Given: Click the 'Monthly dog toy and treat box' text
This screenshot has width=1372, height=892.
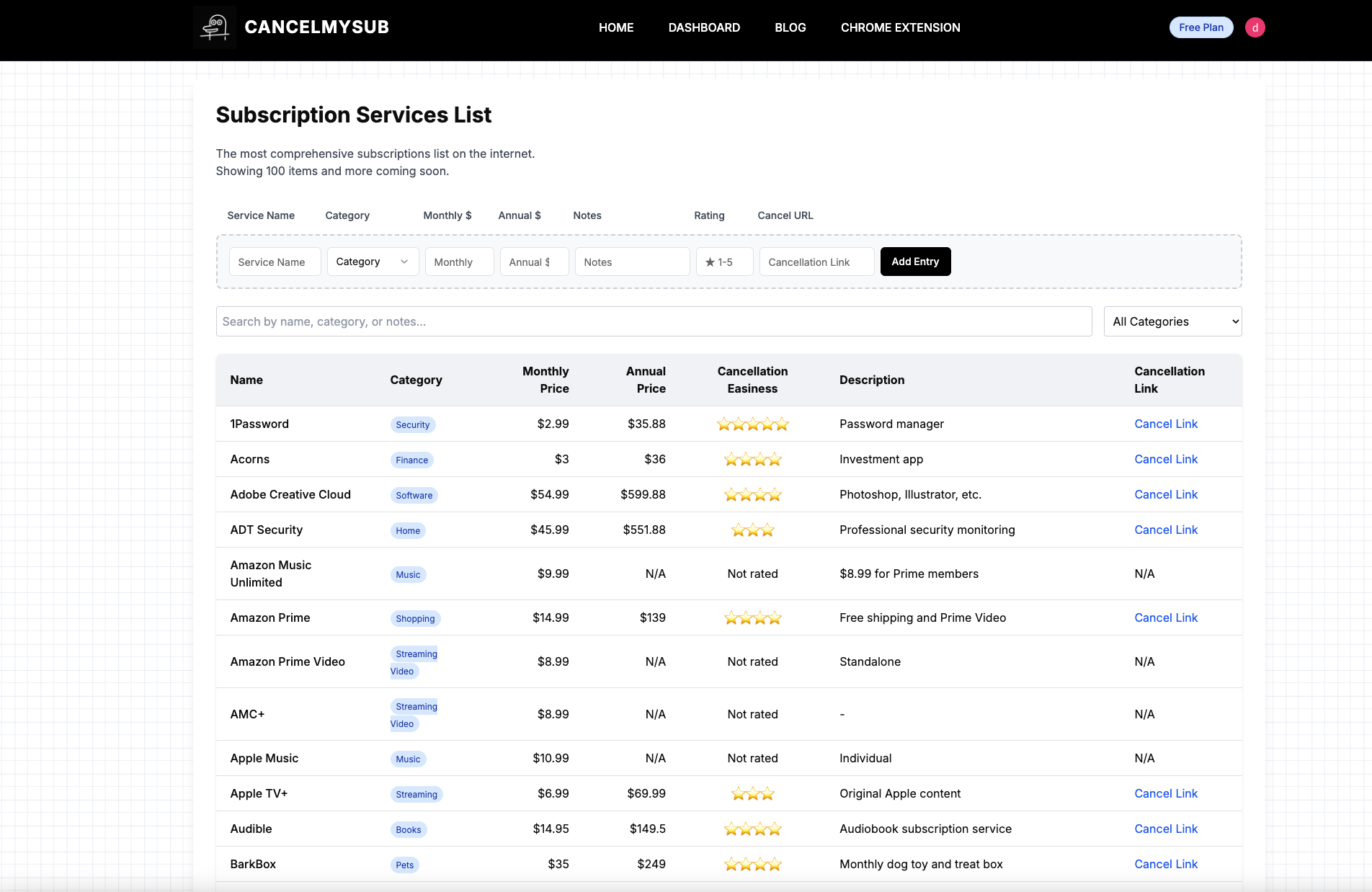Looking at the screenshot, I should [921, 864].
